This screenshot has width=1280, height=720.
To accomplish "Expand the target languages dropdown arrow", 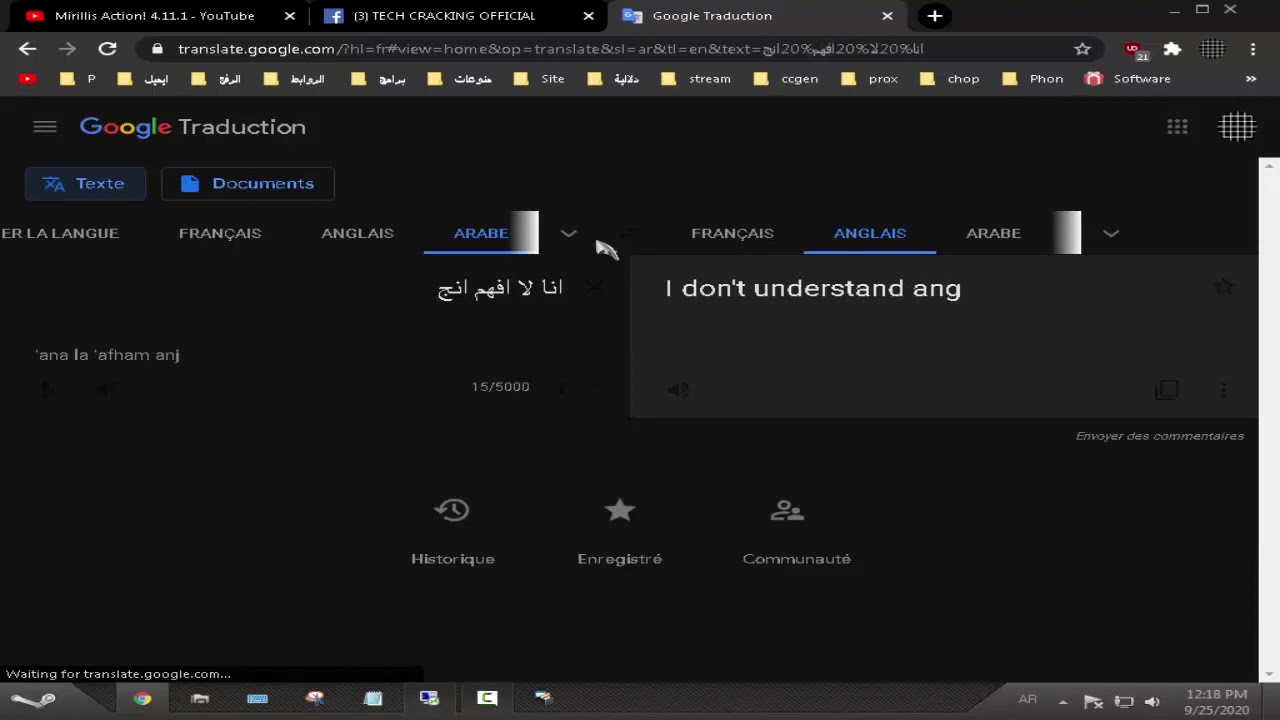I will [x=1111, y=233].
